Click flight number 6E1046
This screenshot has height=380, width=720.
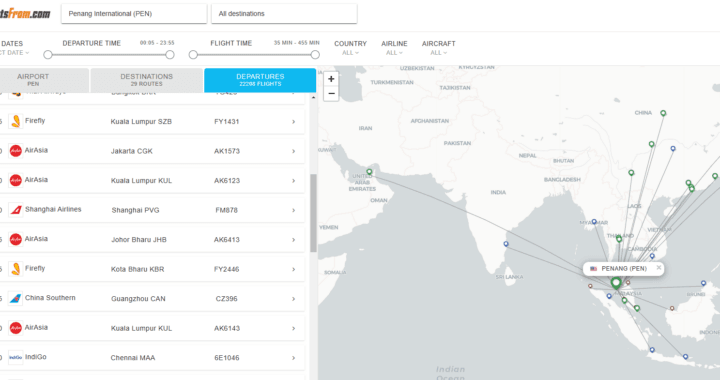tap(226, 358)
